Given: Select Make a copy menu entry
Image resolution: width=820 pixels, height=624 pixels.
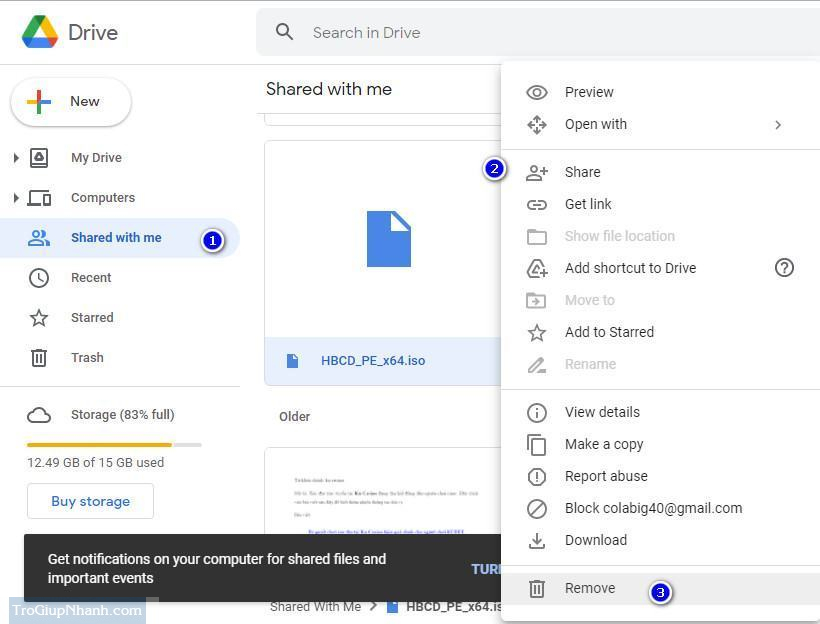Looking at the screenshot, I should click(603, 444).
